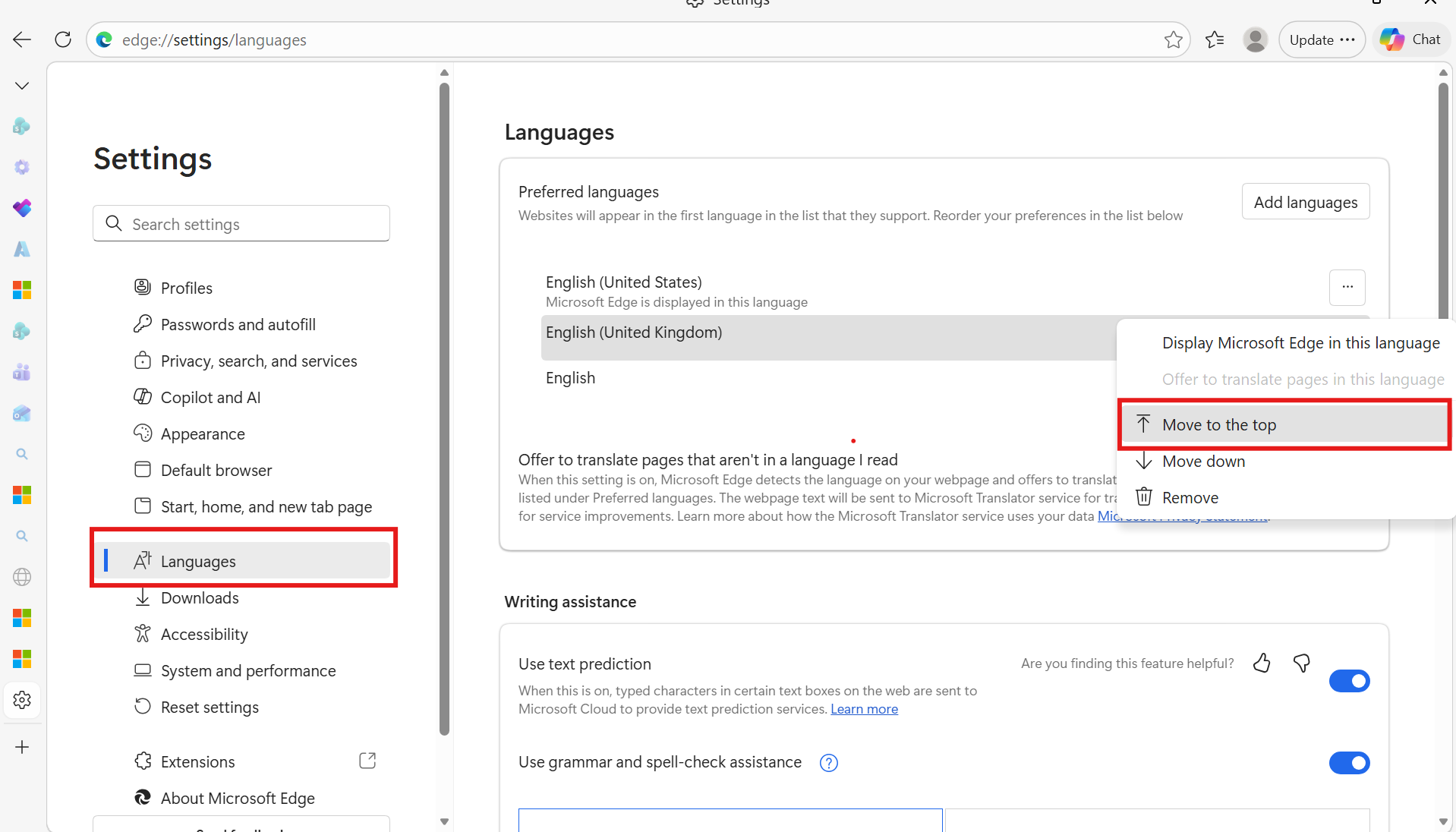This screenshot has width=1456, height=832.
Task: Choose Move down in context menu
Action: click(x=1284, y=461)
